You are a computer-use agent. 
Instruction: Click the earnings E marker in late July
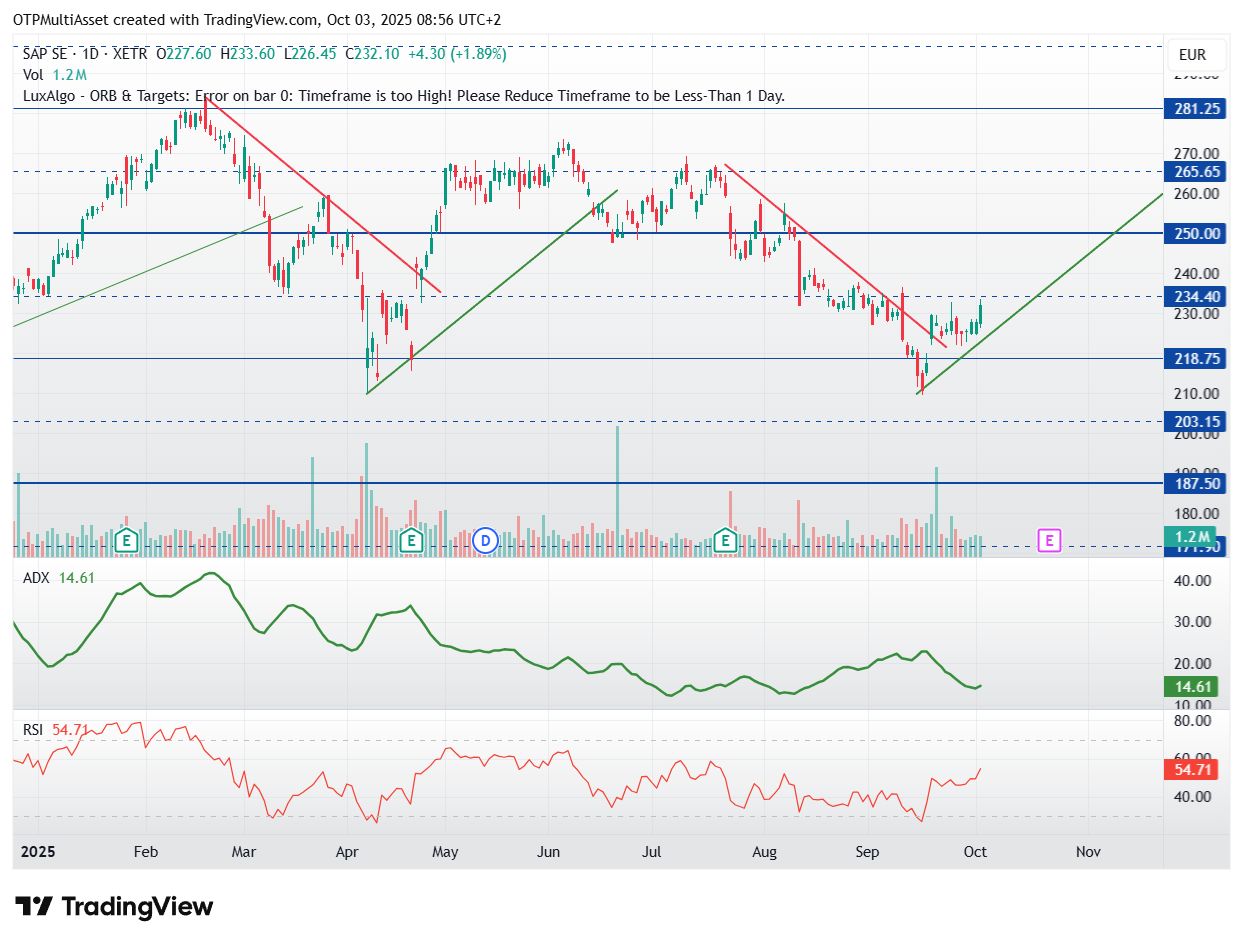coord(726,541)
